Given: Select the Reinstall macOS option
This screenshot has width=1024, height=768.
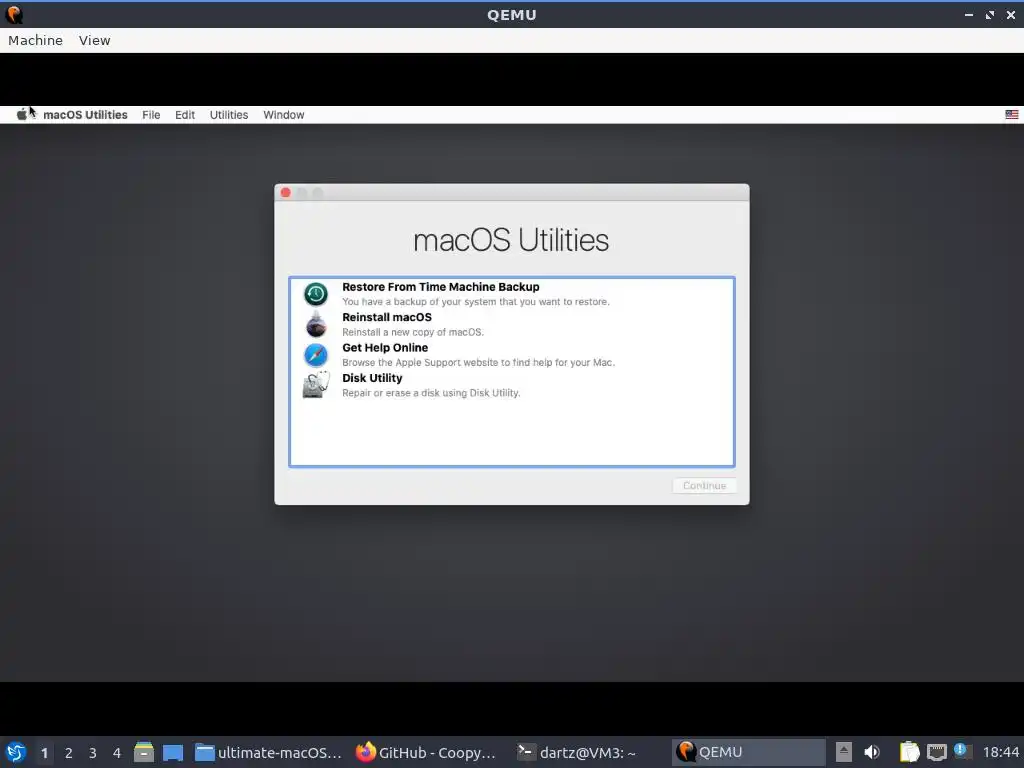Looking at the screenshot, I should [x=512, y=324].
